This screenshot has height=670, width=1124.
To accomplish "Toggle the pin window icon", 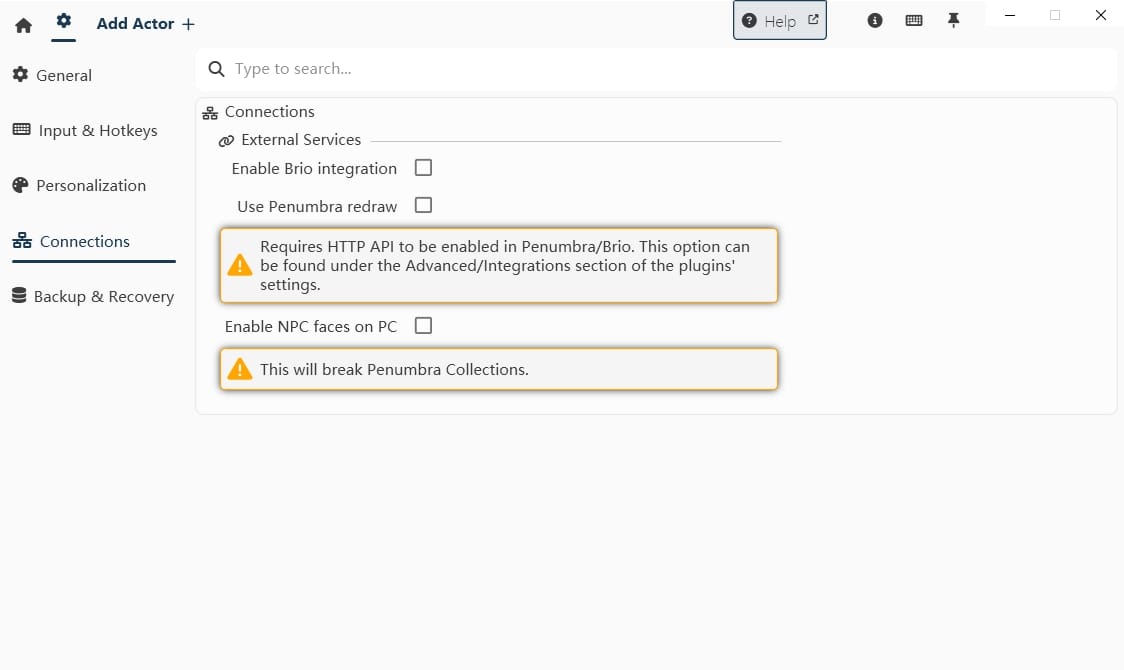I will coord(953,20).
